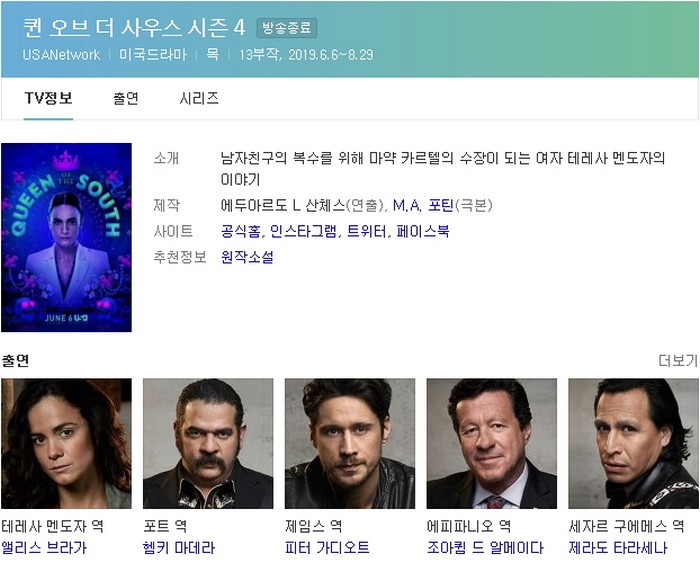Open the 앨리스 브라가 name link
This screenshot has height=563, width=700.
[44, 548]
